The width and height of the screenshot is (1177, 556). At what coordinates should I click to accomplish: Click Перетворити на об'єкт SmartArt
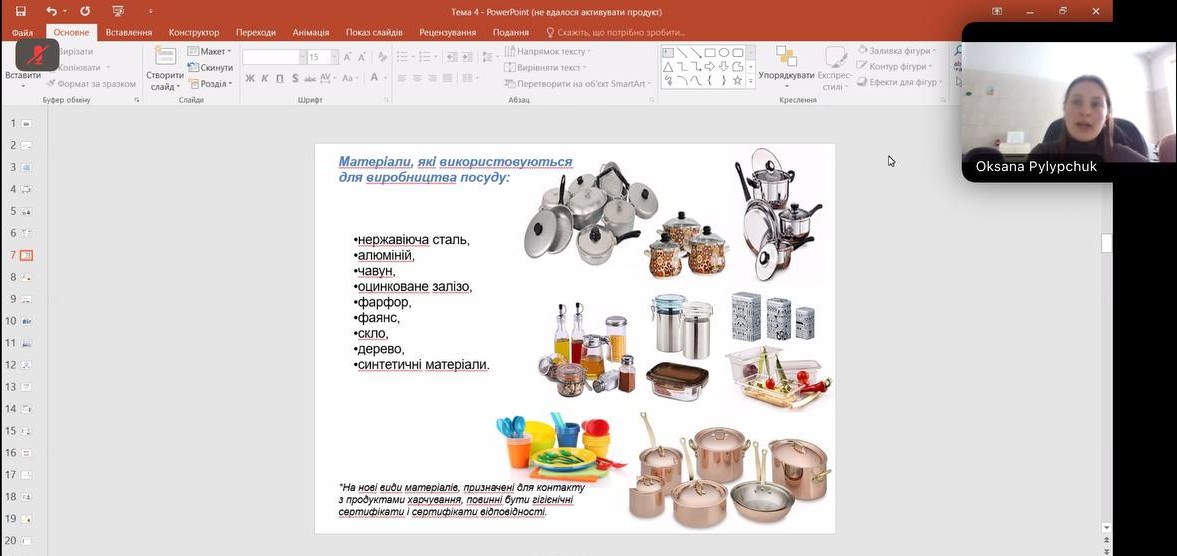(x=578, y=84)
